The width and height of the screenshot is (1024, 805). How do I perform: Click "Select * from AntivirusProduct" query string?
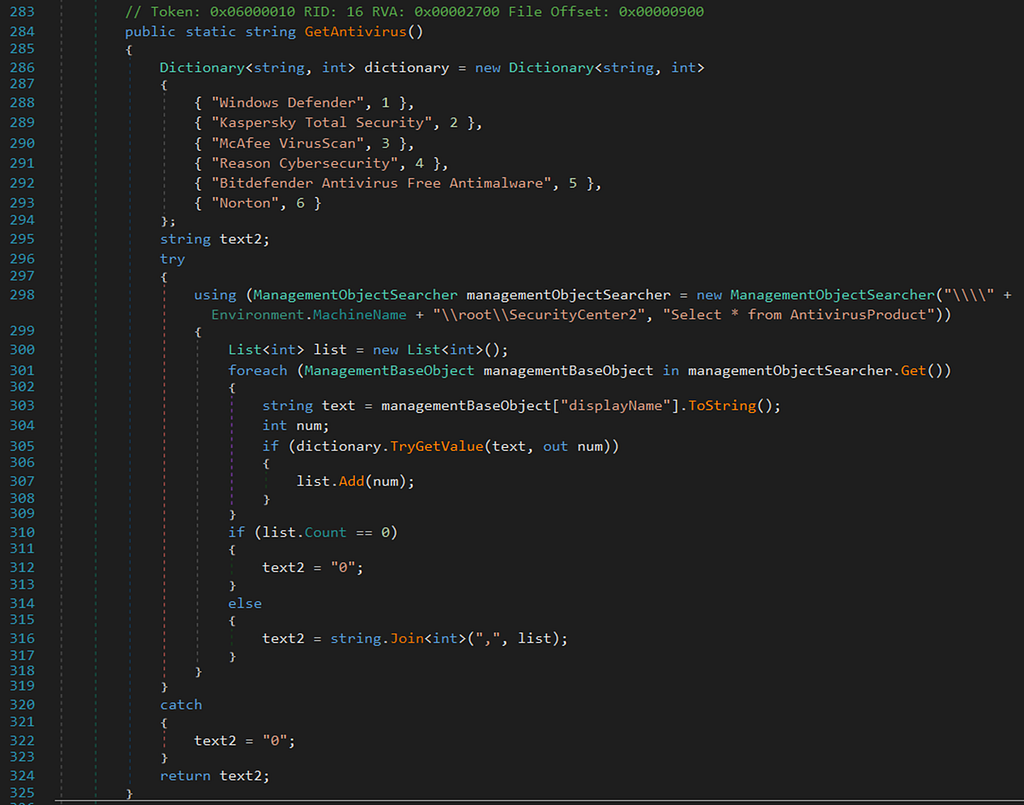[x=799, y=315]
